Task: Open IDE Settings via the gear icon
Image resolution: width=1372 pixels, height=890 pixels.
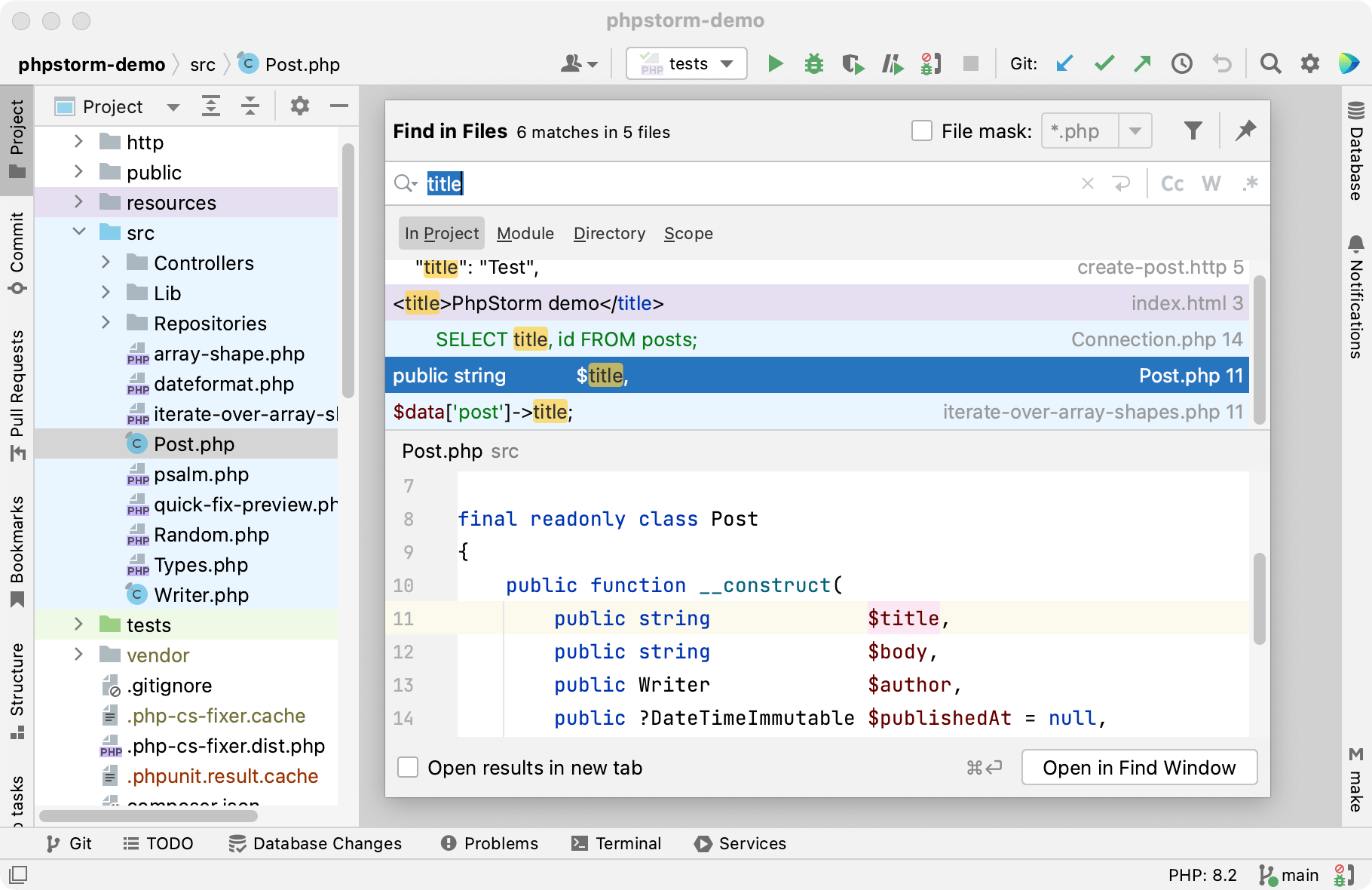Action: pyautogui.click(x=1310, y=63)
